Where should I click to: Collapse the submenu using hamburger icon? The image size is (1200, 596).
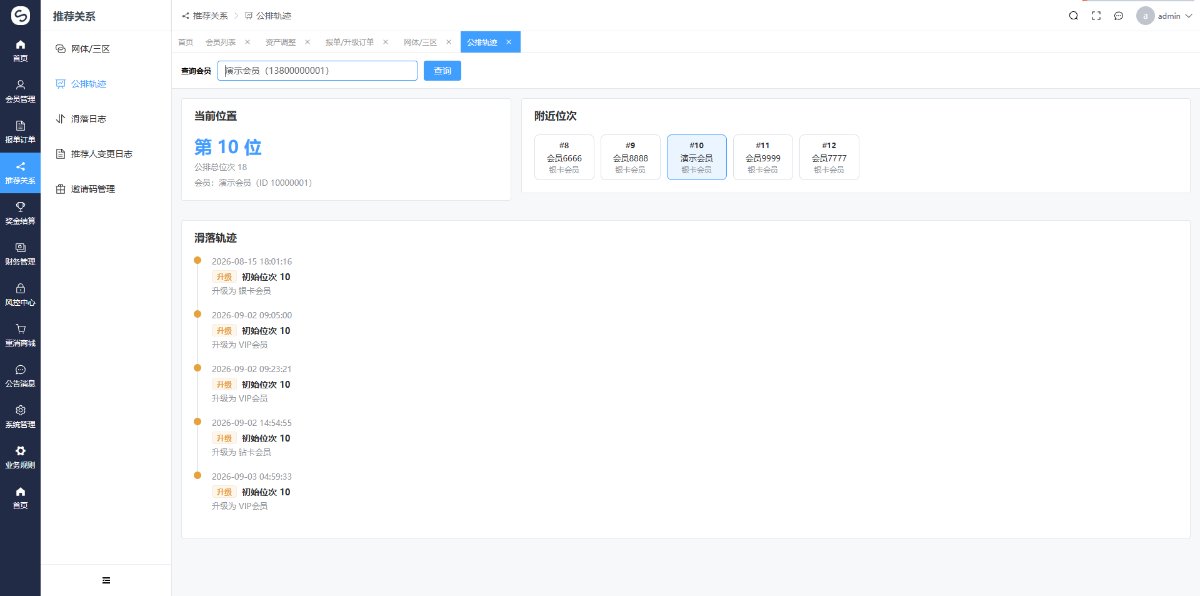106,580
